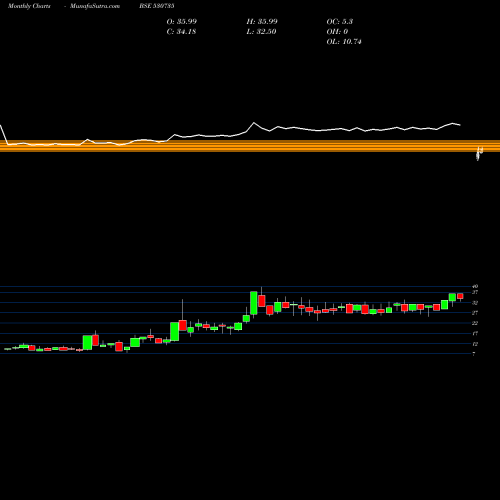Click the 32 price axis label
The width and height of the screenshot is (500, 500).
tap(475, 303)
